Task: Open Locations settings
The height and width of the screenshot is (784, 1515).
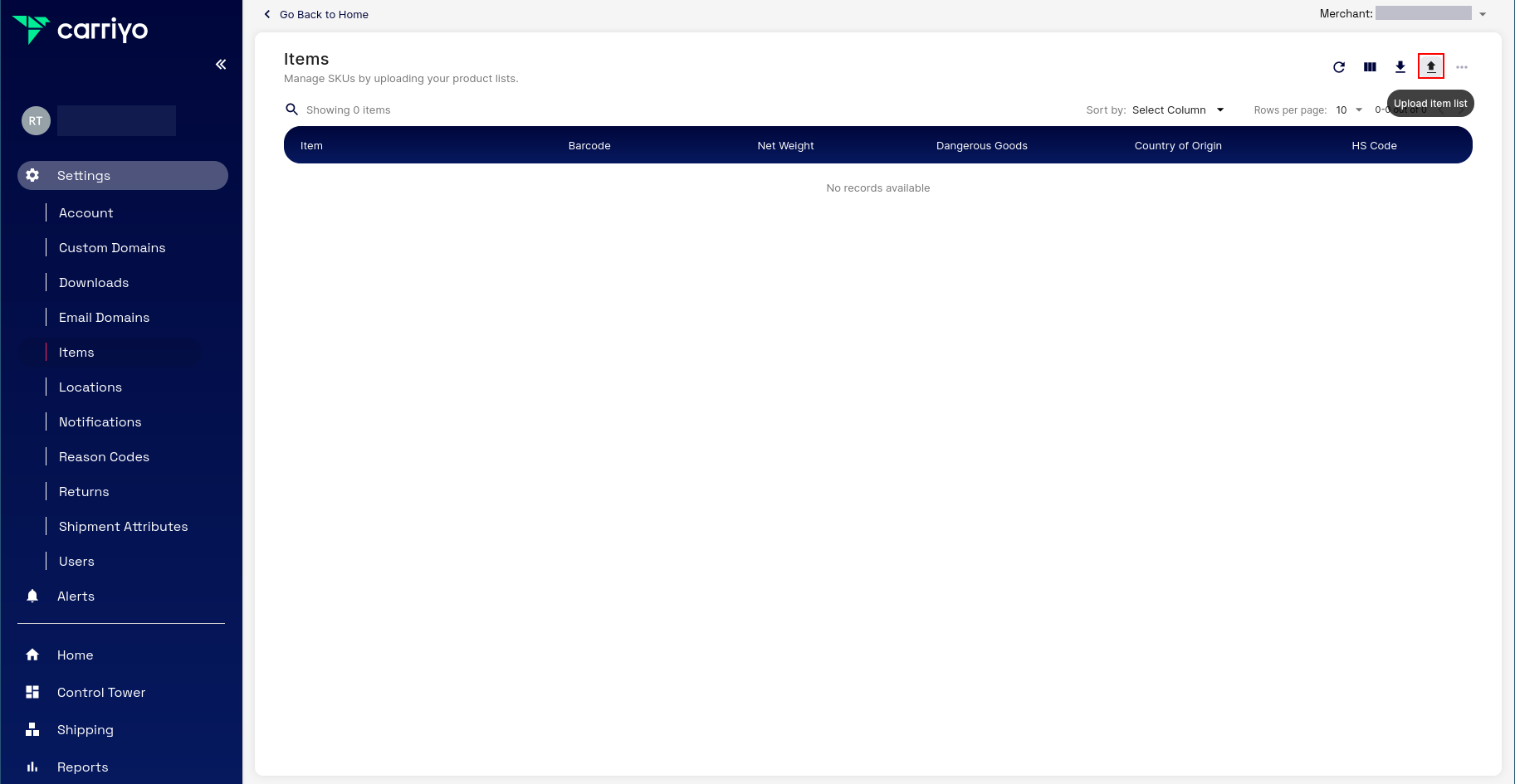Action: tap(90, 387)
